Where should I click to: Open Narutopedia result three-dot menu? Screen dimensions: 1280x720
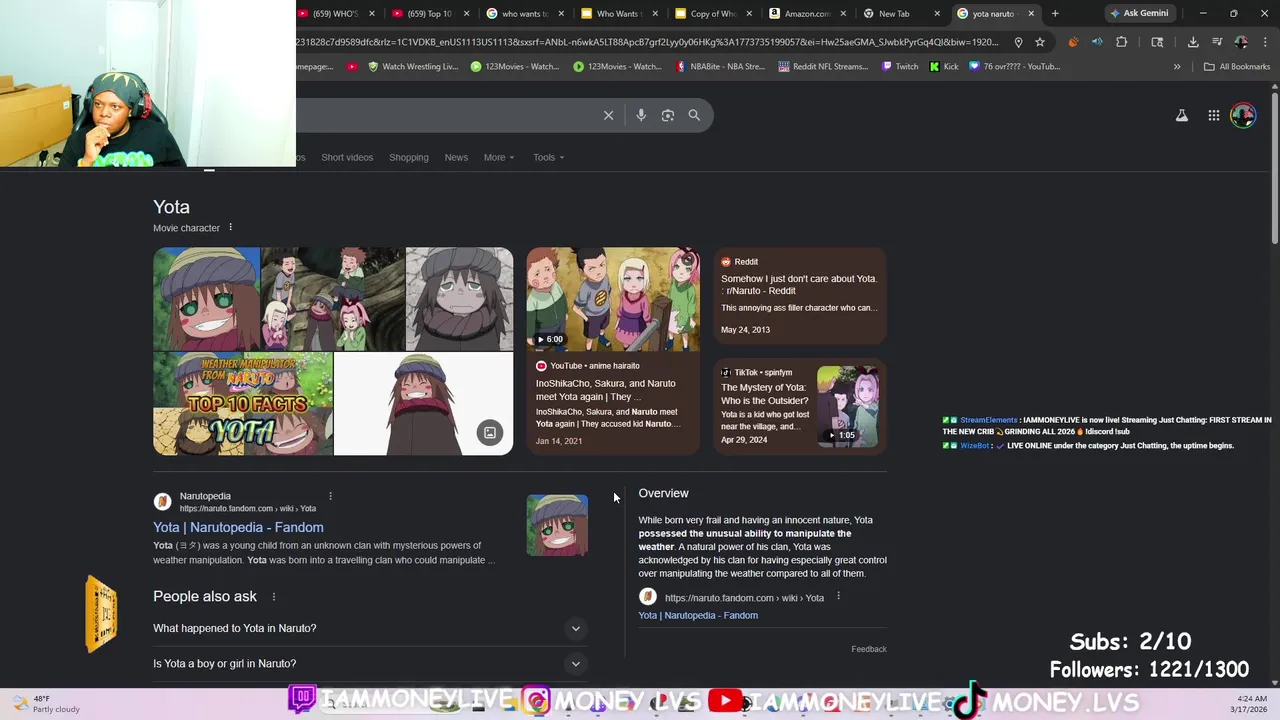(x=330, y=496)
